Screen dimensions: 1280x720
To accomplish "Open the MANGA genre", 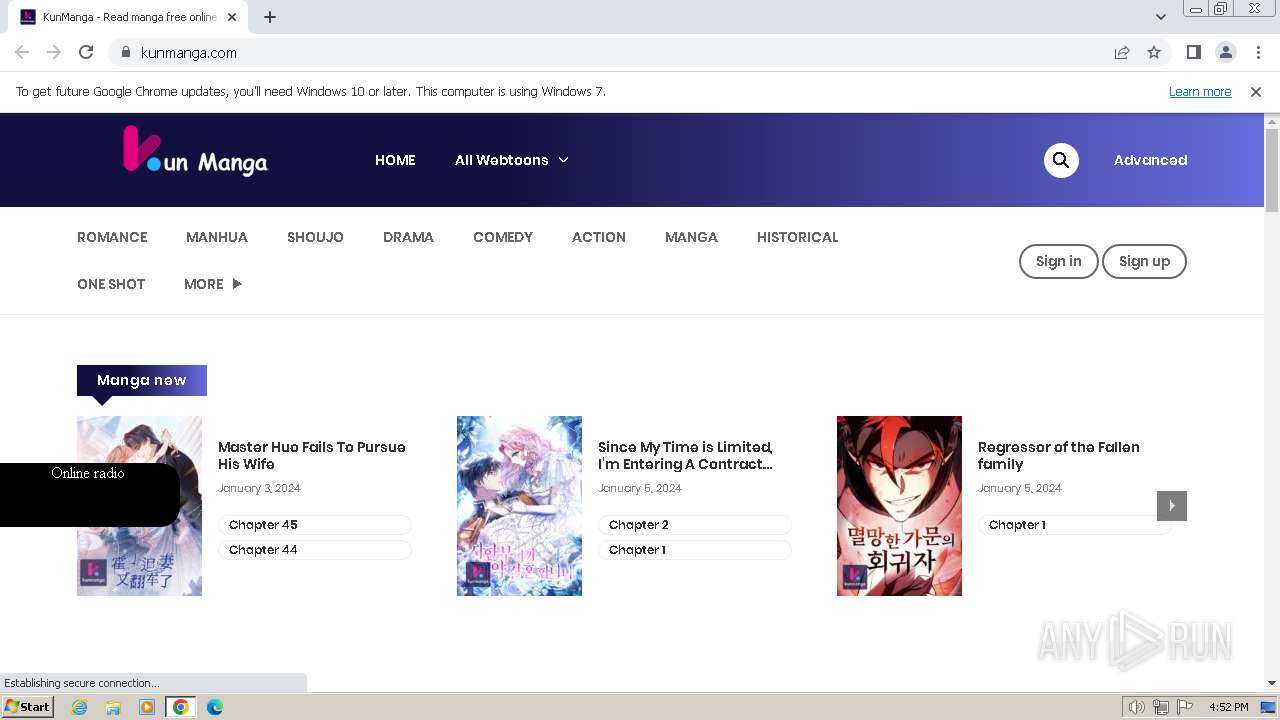I will click(691, 237).
